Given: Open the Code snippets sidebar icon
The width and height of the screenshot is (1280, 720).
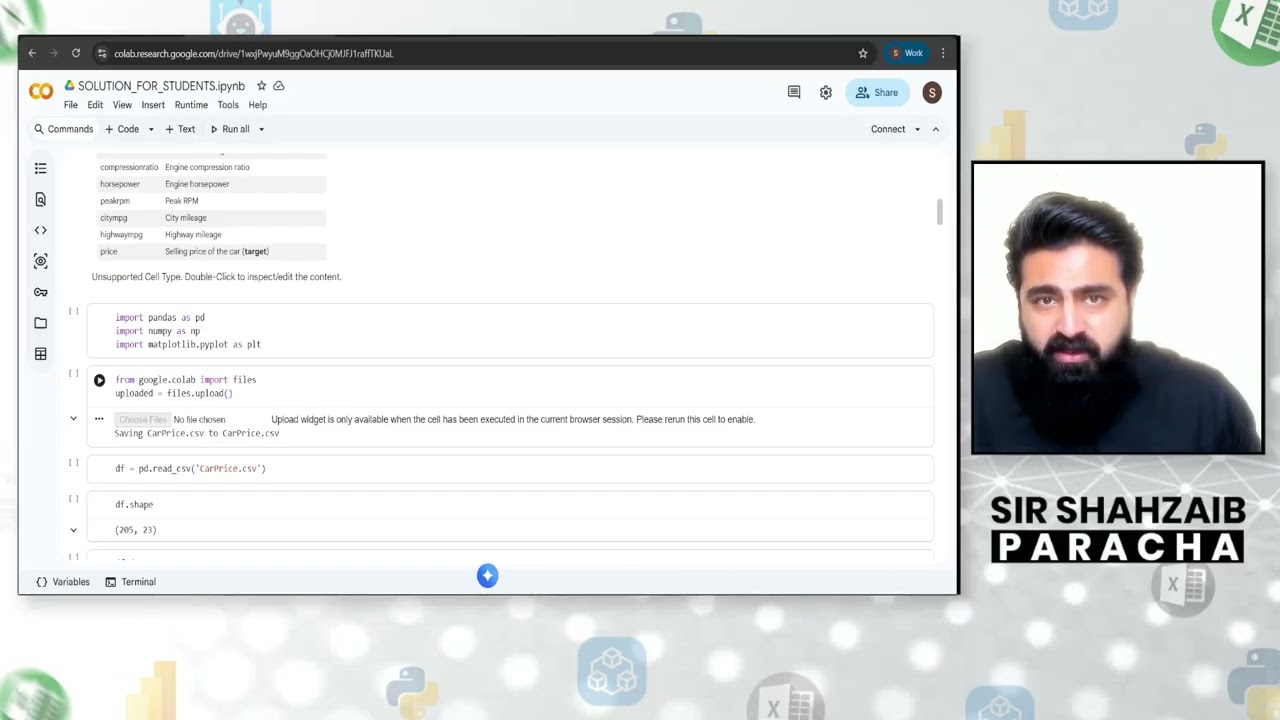Looking at the screenshot, I should point(40,230).
